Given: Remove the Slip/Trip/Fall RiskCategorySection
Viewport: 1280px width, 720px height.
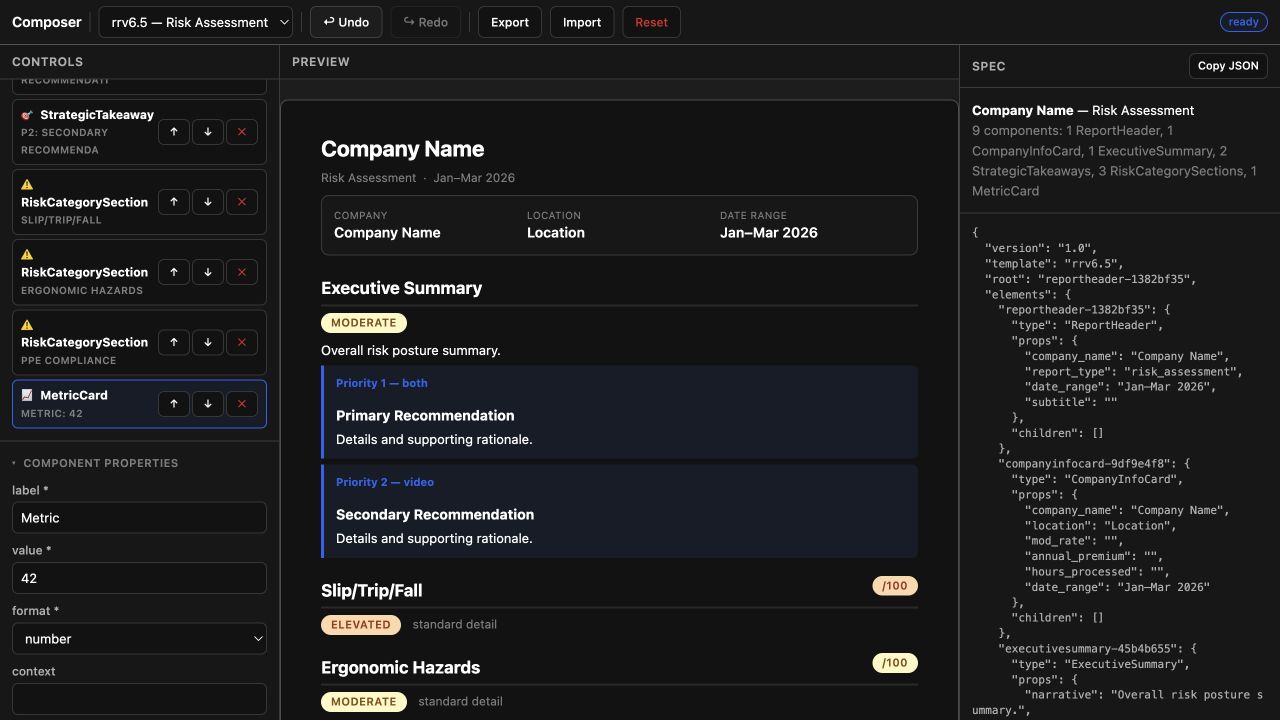Looking at the screenshot, I should pyautogui.click(x=242, y=202).
